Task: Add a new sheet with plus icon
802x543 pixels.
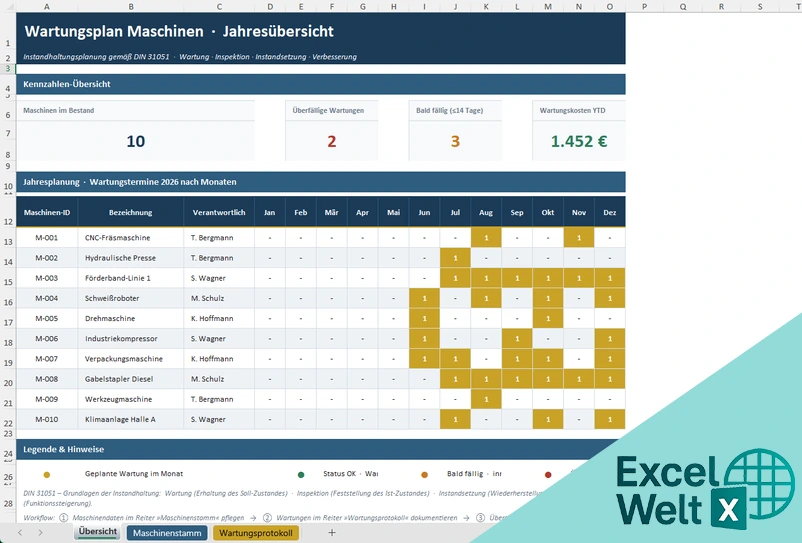Action: tap(332, 533)
